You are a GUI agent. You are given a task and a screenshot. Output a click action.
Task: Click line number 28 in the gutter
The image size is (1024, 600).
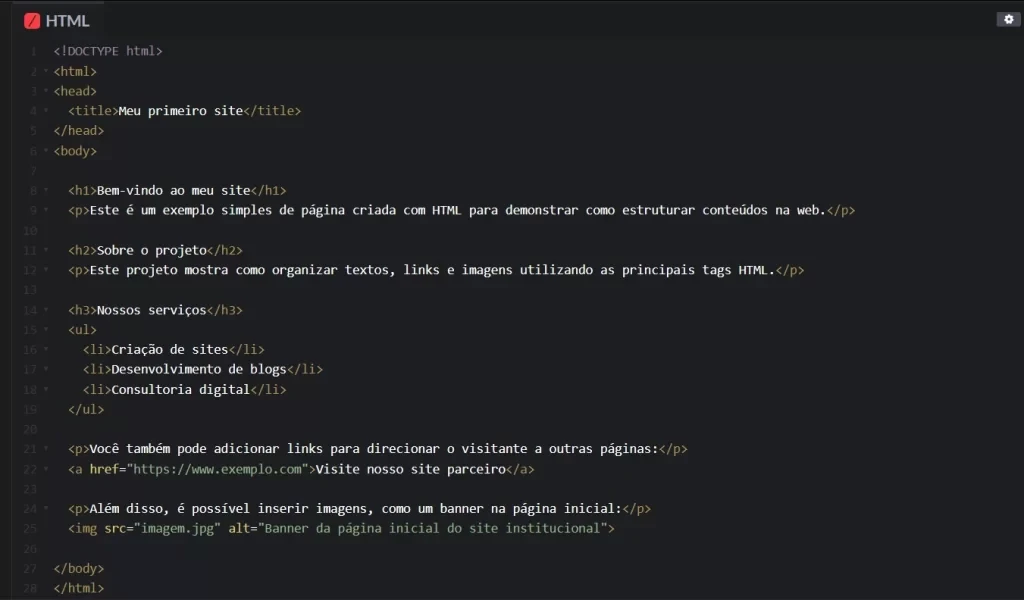31,588
